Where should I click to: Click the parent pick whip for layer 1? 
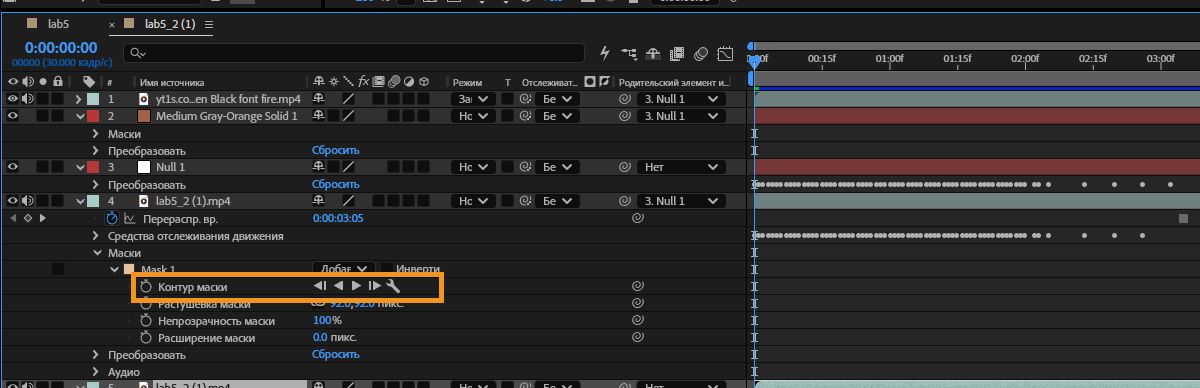pyautogui.click(x=624, y=99)
